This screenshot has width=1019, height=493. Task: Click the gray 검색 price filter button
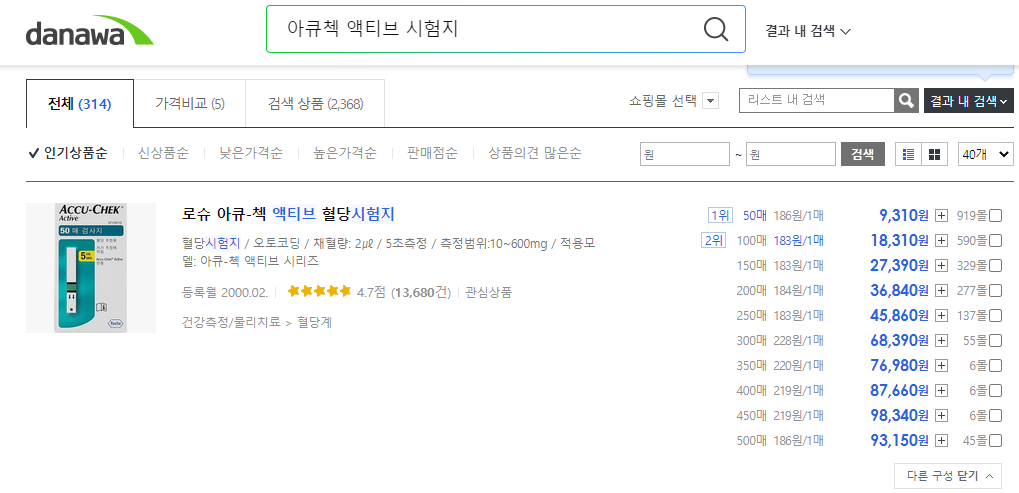pyautogui.click(x=863, y=154)
